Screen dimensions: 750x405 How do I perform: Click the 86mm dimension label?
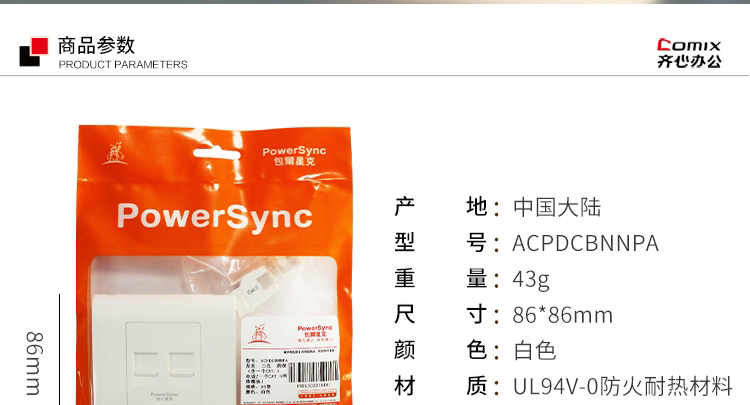pos(33,361)
